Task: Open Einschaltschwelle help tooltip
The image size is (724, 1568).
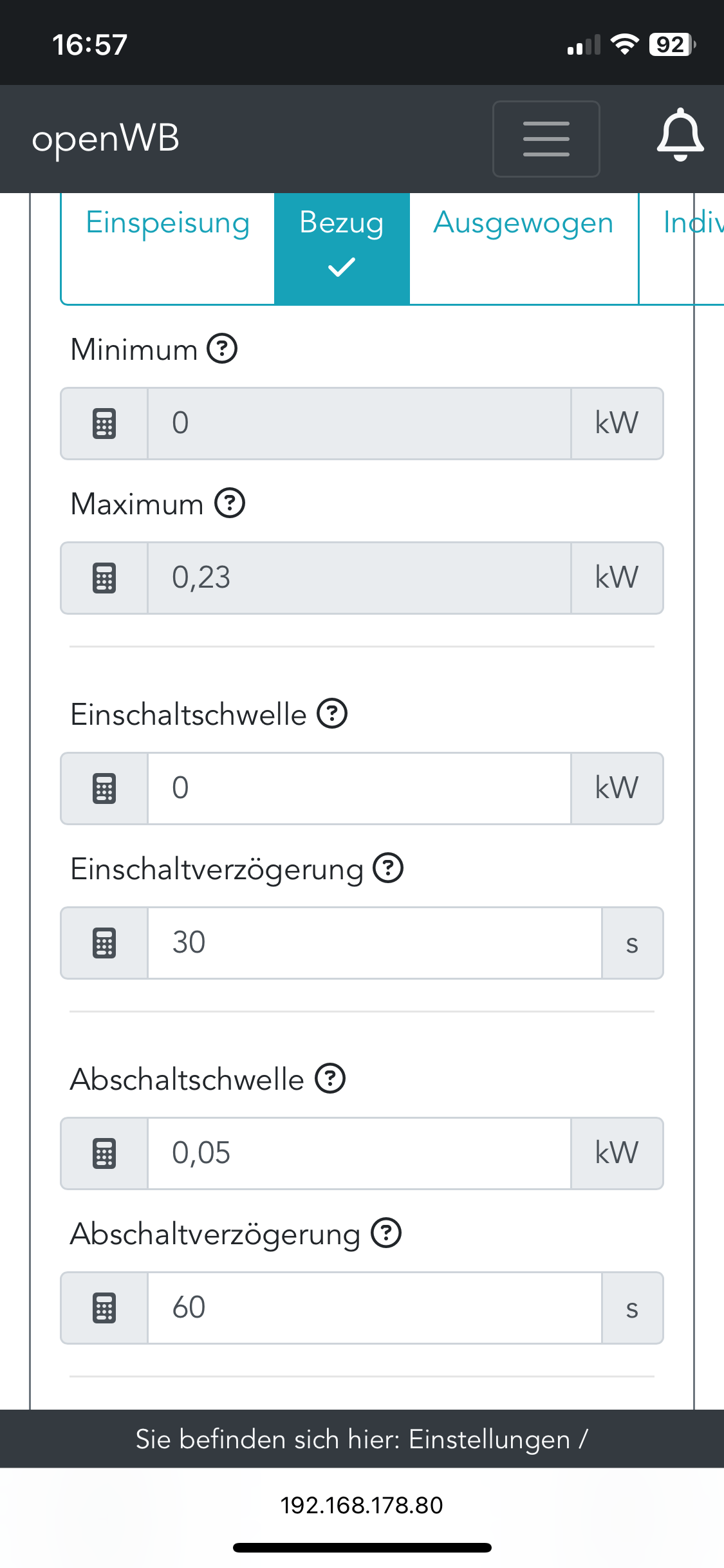Action: click(332, 714)
